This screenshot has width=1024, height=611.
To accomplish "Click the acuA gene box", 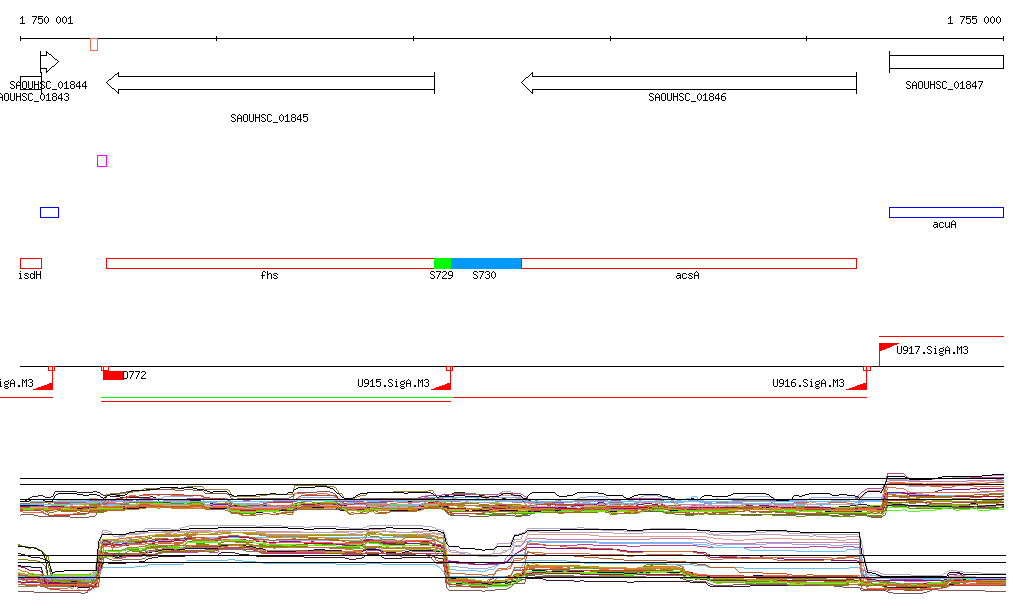I will [946, 212].
